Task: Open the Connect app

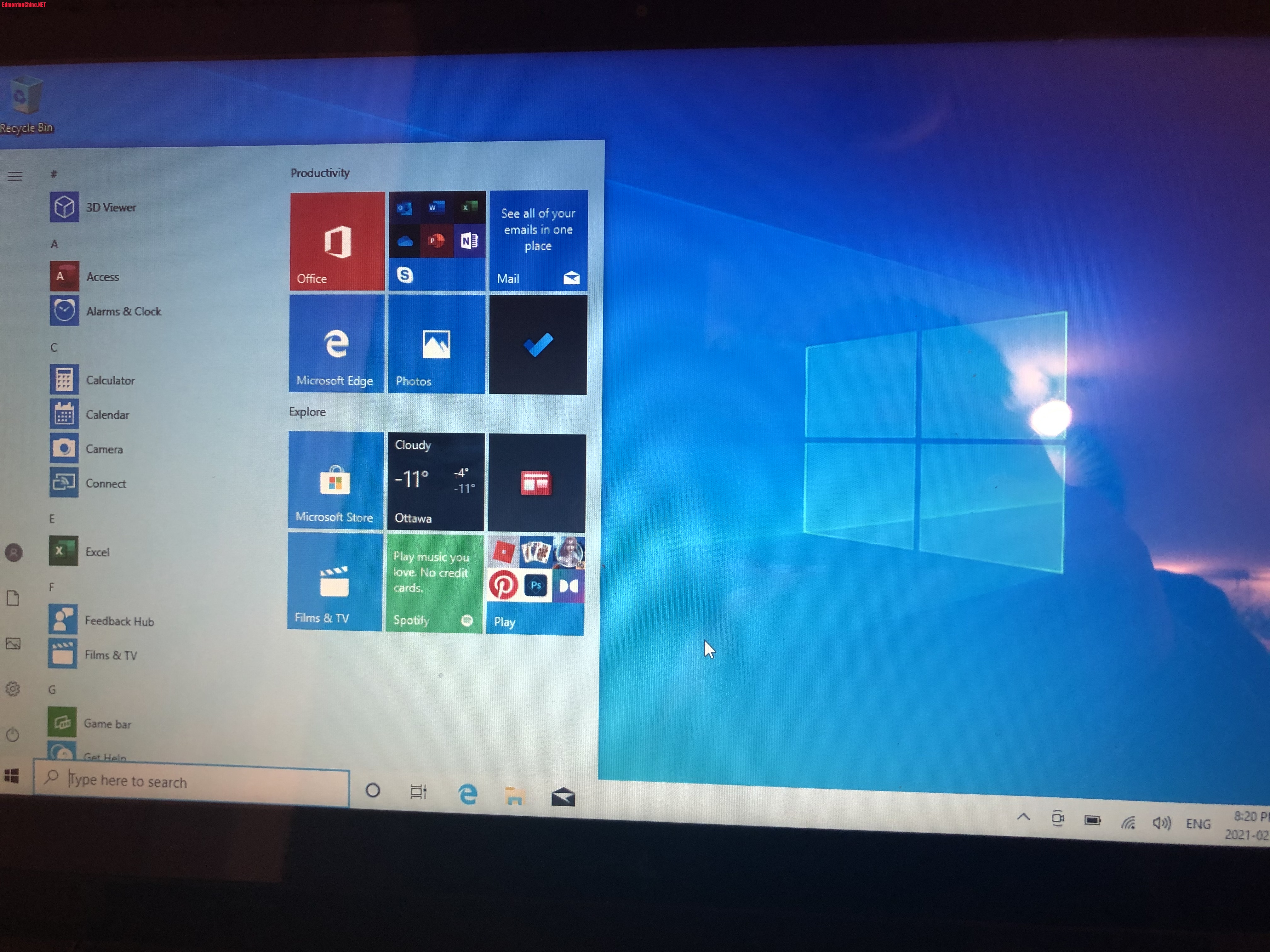Action: point(88,483)
